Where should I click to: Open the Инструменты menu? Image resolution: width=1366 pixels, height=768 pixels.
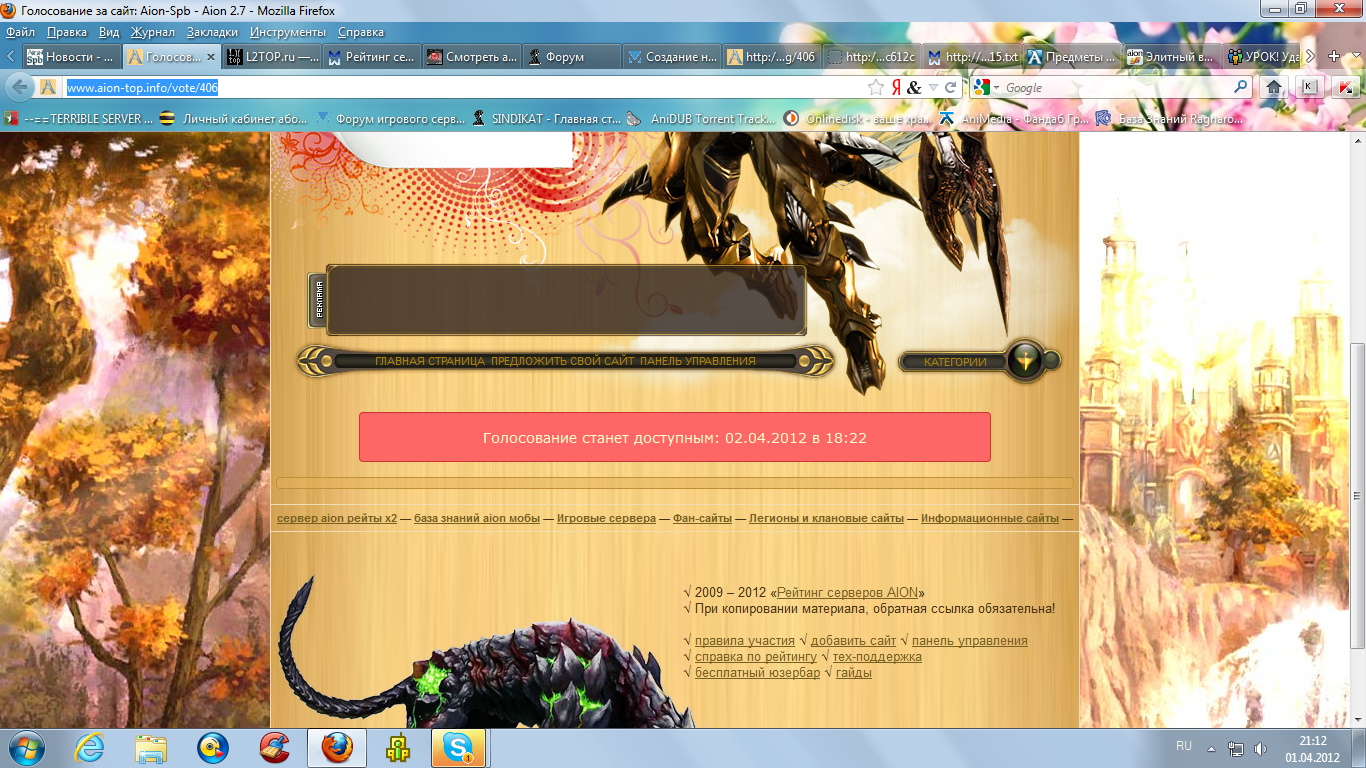tap(289, 32)
